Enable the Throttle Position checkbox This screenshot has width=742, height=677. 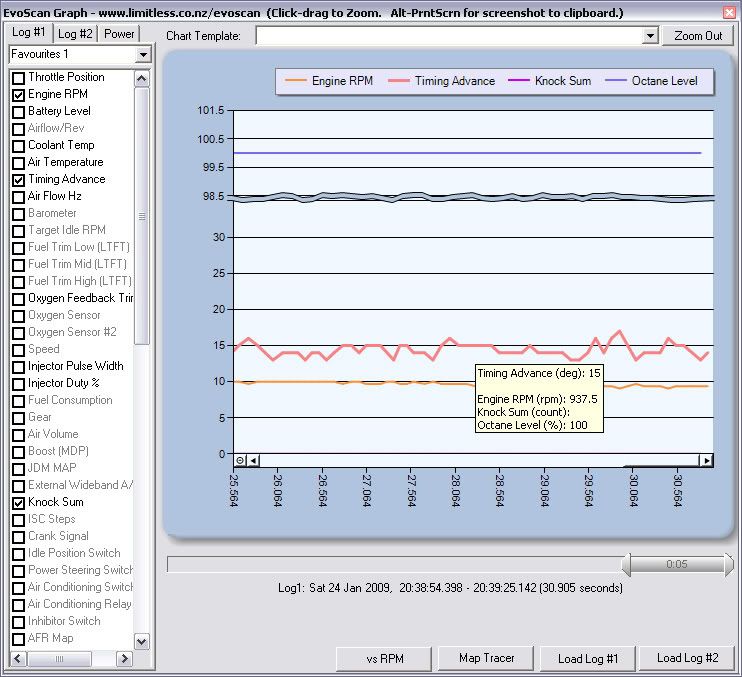[18, 78]
